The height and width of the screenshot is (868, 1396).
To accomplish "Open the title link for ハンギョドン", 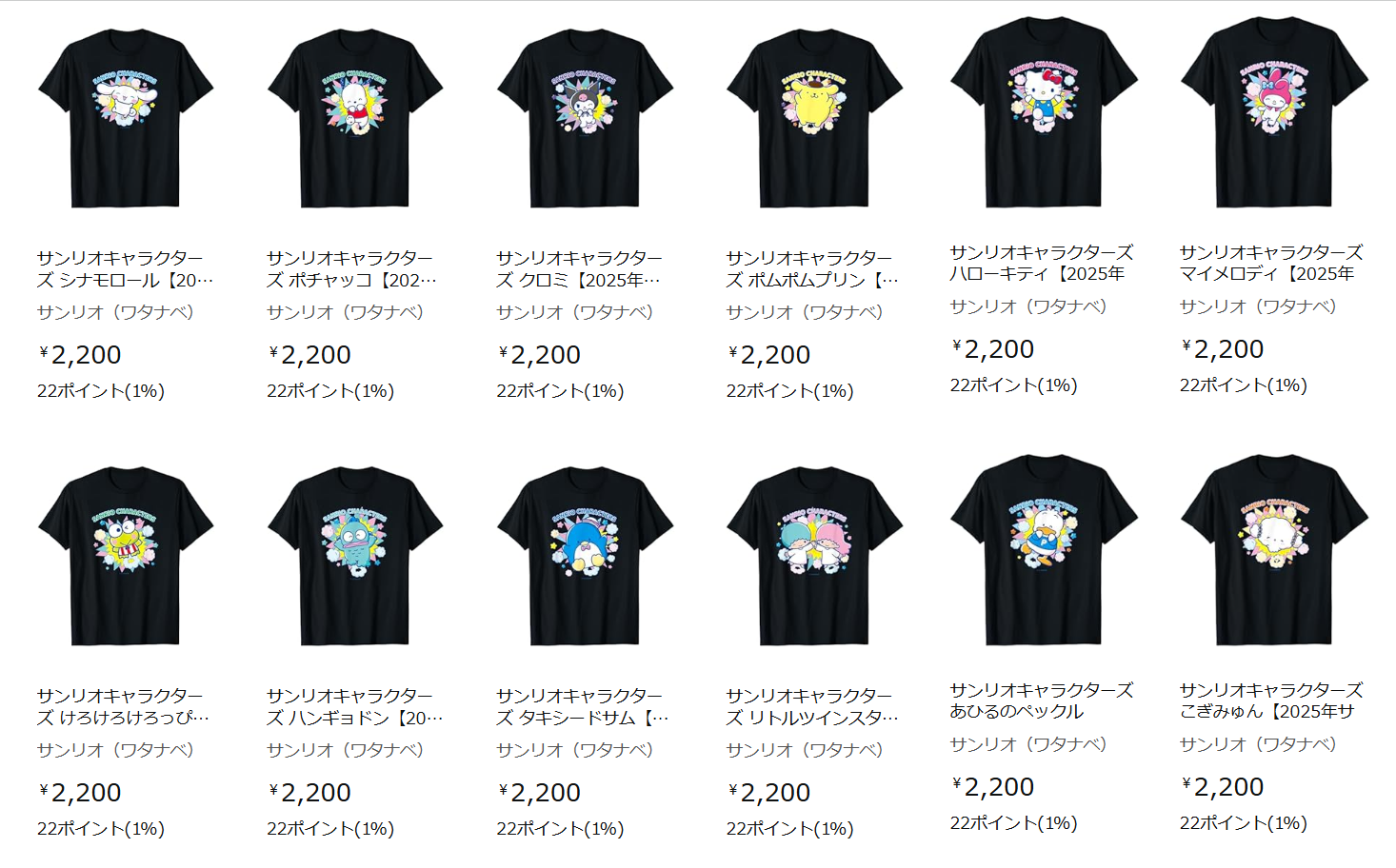I will pos(354,707).
